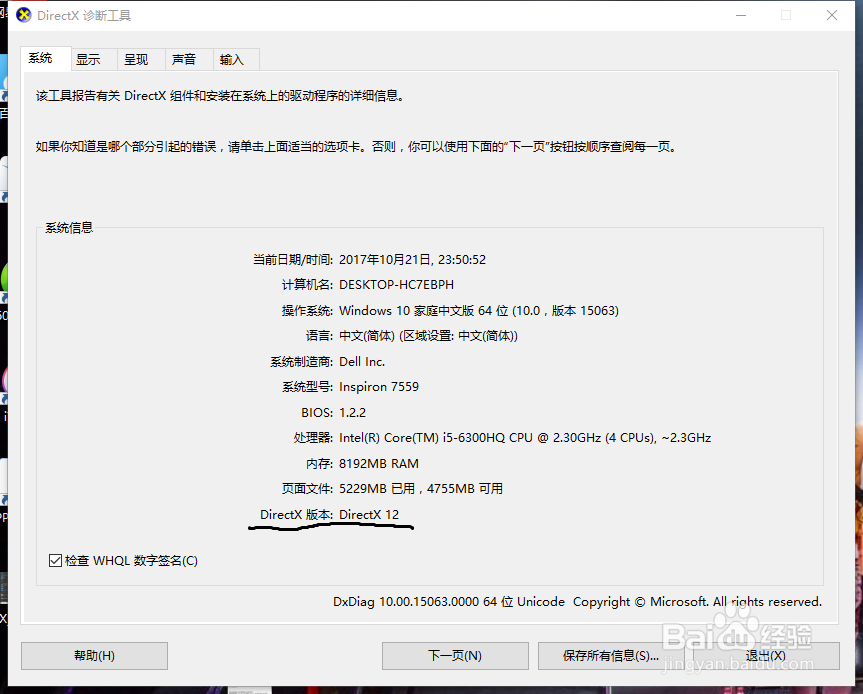Open the 显示 tab
This screenshot has width=863, height=694.
(x=94, y=59)
